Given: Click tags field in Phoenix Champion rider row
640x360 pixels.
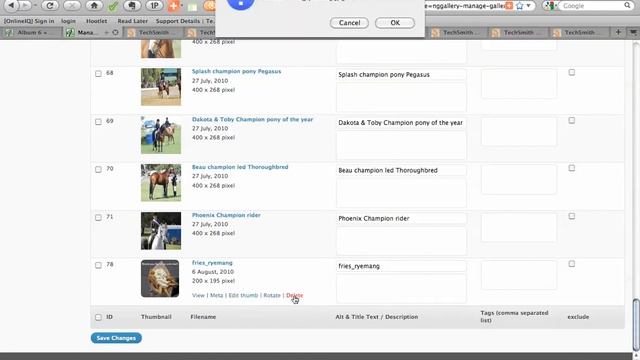Looking at the screenshot, I should click(x=519, y=228).
